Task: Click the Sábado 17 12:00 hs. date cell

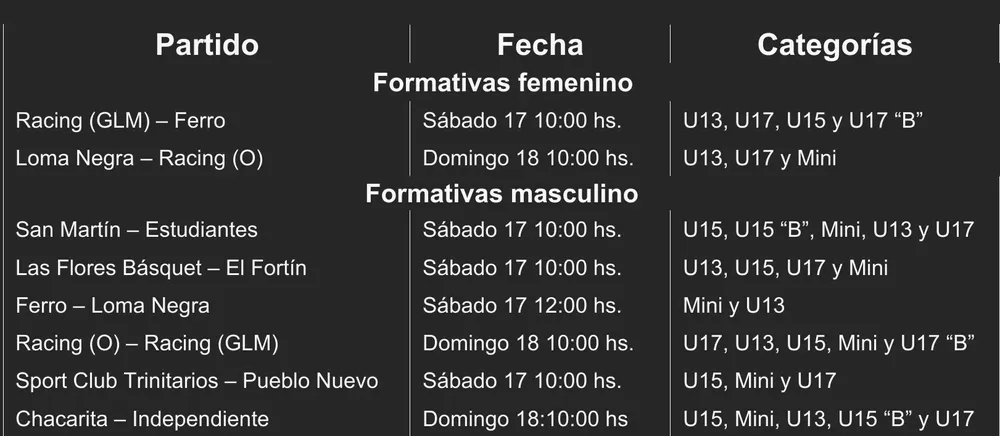Action: (x=522, y=306)
